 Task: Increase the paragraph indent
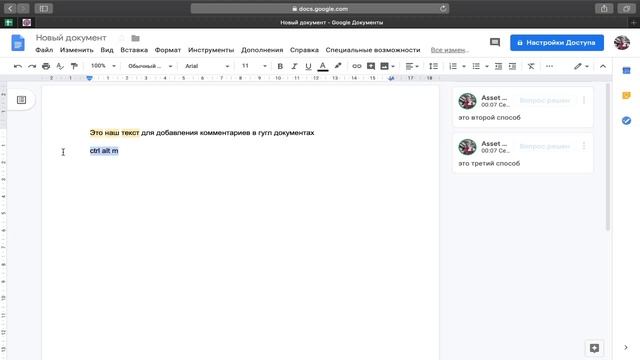point(513,66)
